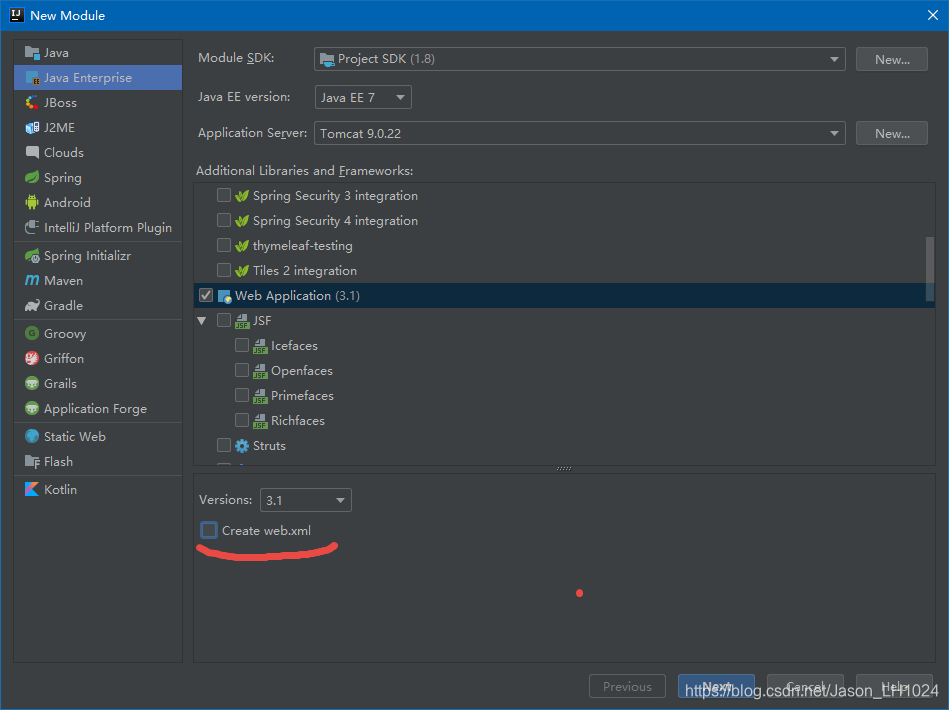This screenshot has height=710, width=949.
Task: Click the New button beside Module SDK
Action: (891, 59)
